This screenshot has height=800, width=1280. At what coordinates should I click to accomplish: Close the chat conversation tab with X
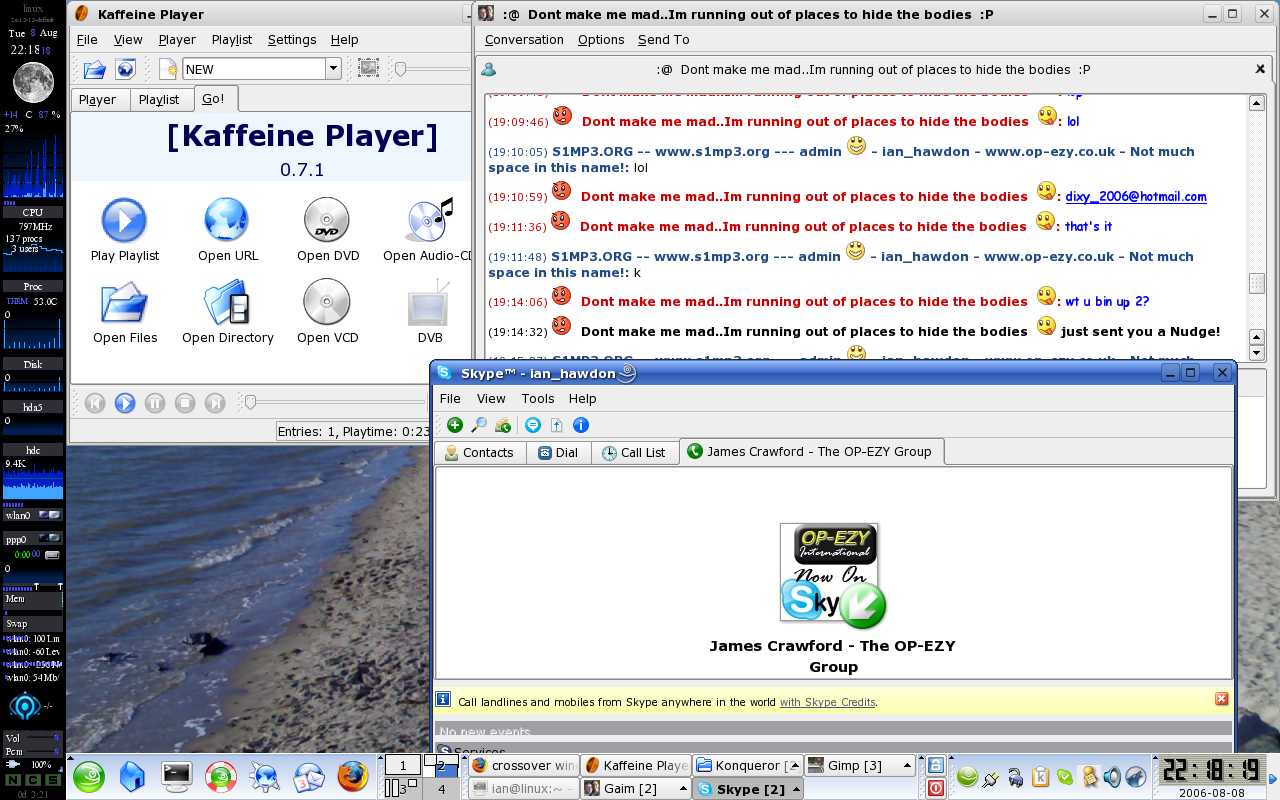(1260, 69)
